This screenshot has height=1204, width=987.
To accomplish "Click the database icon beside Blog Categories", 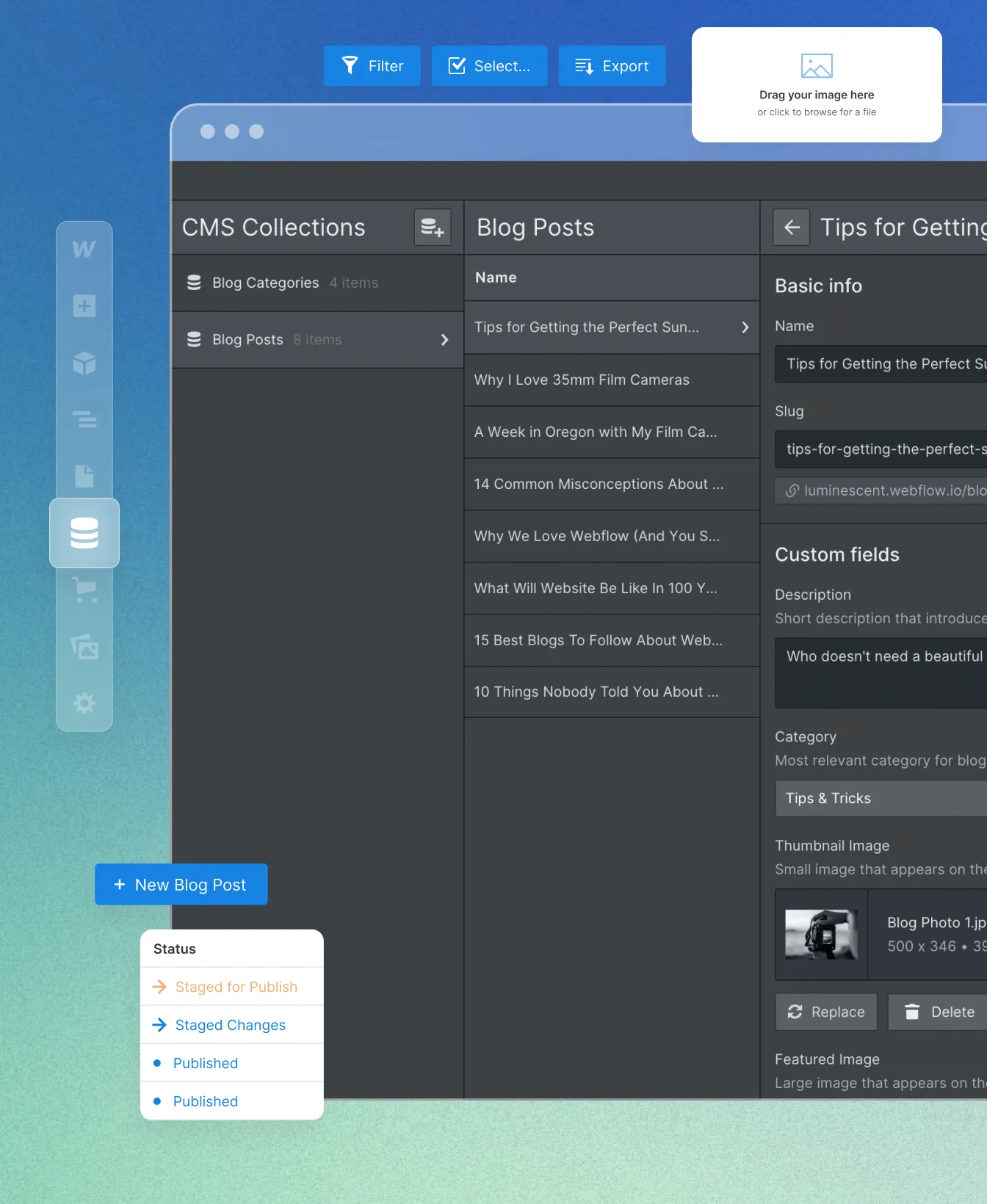I will click(x=194, y=283).
